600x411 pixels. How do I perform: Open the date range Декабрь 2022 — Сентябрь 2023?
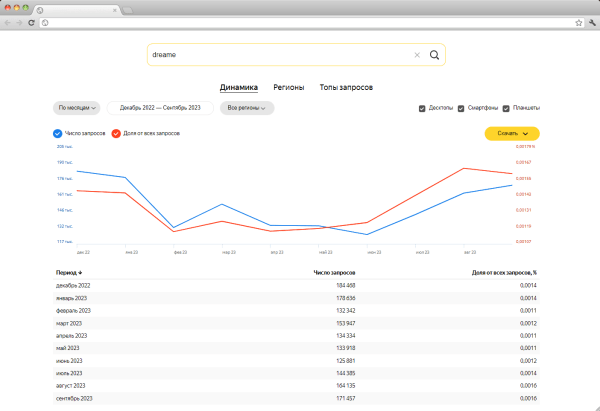coord(160,107)
